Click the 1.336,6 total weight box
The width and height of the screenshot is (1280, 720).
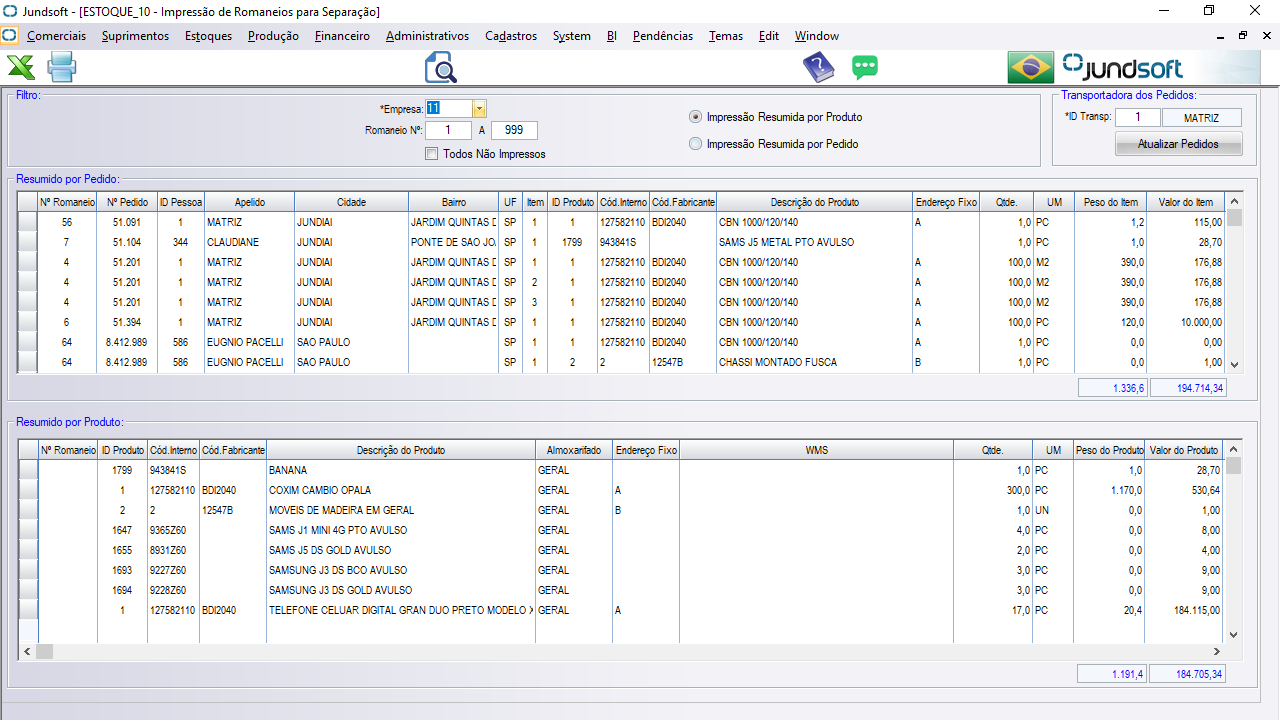tap(1113, 387)
